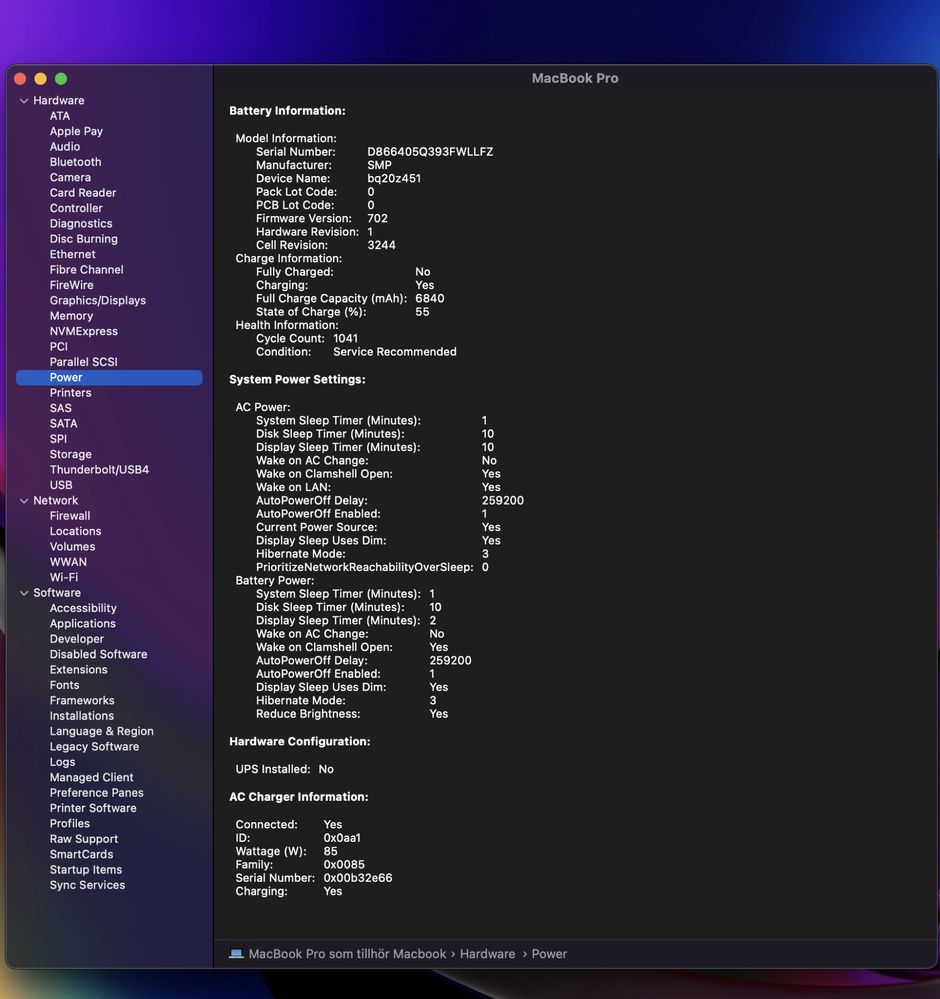Open PCI hardware entry
The image size is (940, 999).
(59, 347)
